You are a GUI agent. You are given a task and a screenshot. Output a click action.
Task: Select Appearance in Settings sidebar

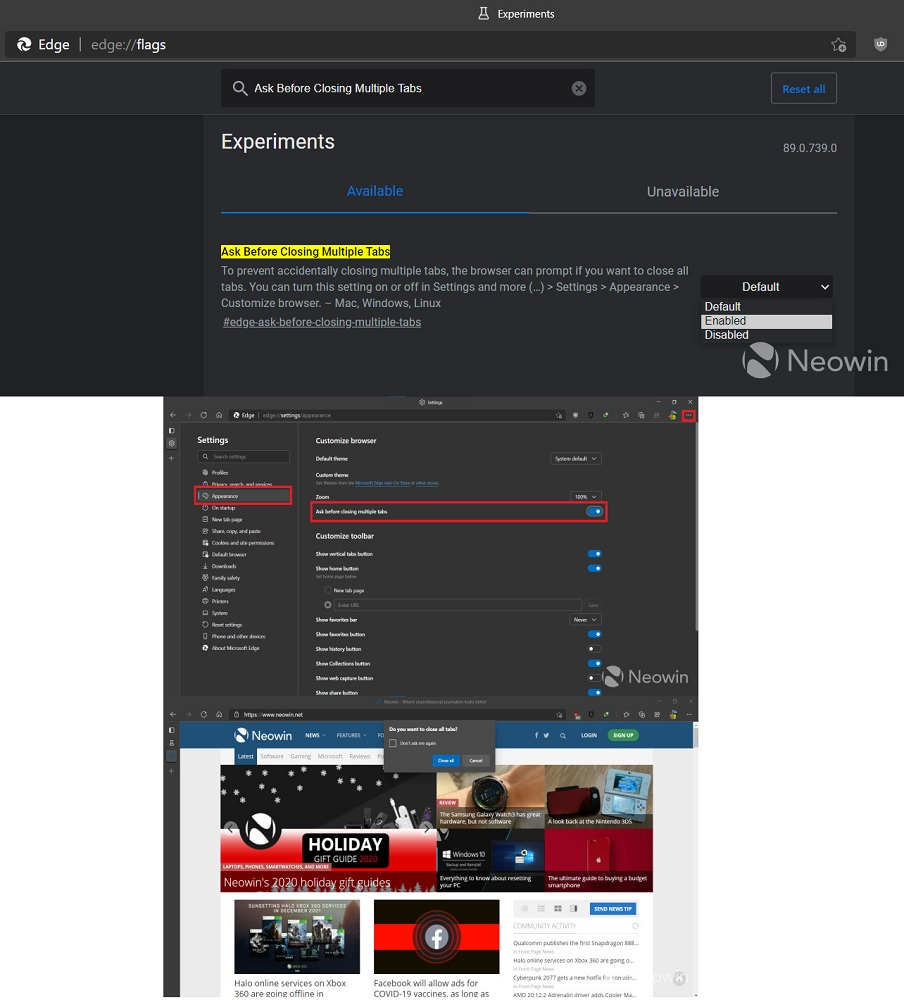[x=243, y=496]
